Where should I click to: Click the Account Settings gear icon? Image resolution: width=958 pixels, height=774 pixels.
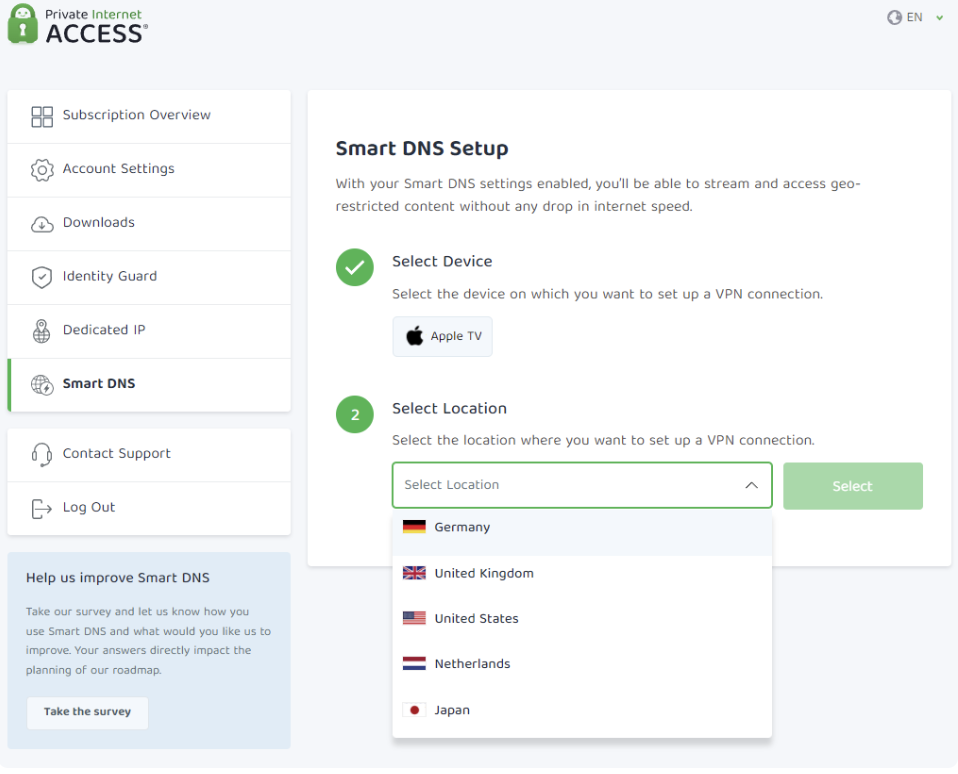click(42, 170)
